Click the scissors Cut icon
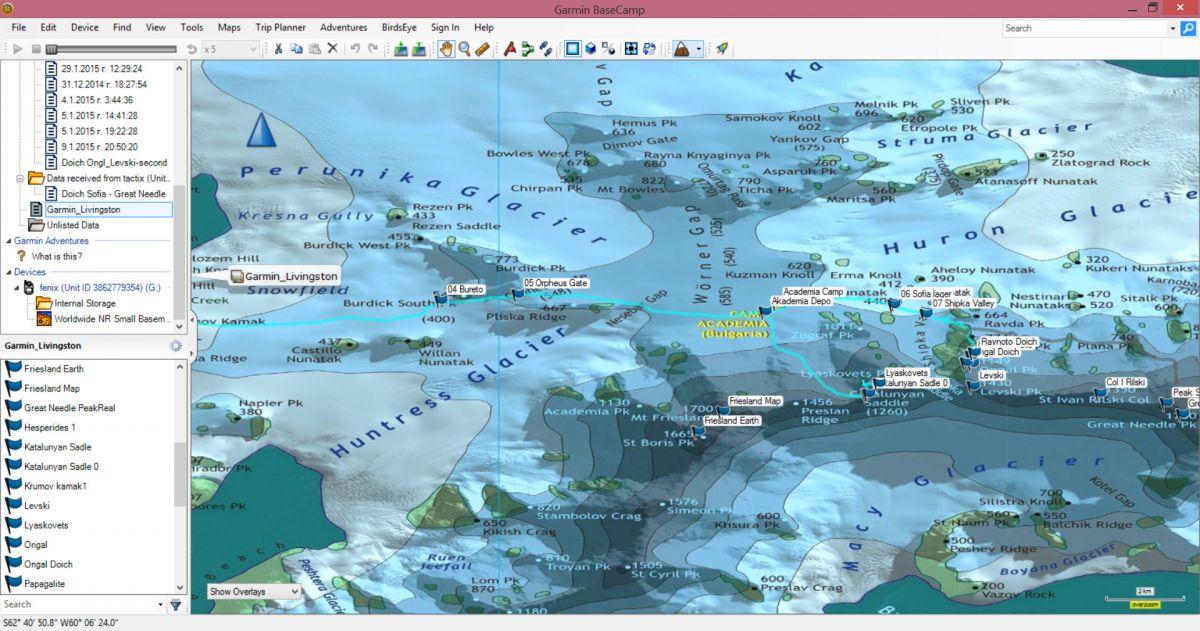This screenshot has width=1200, height=631. click(x=279, y=48)
